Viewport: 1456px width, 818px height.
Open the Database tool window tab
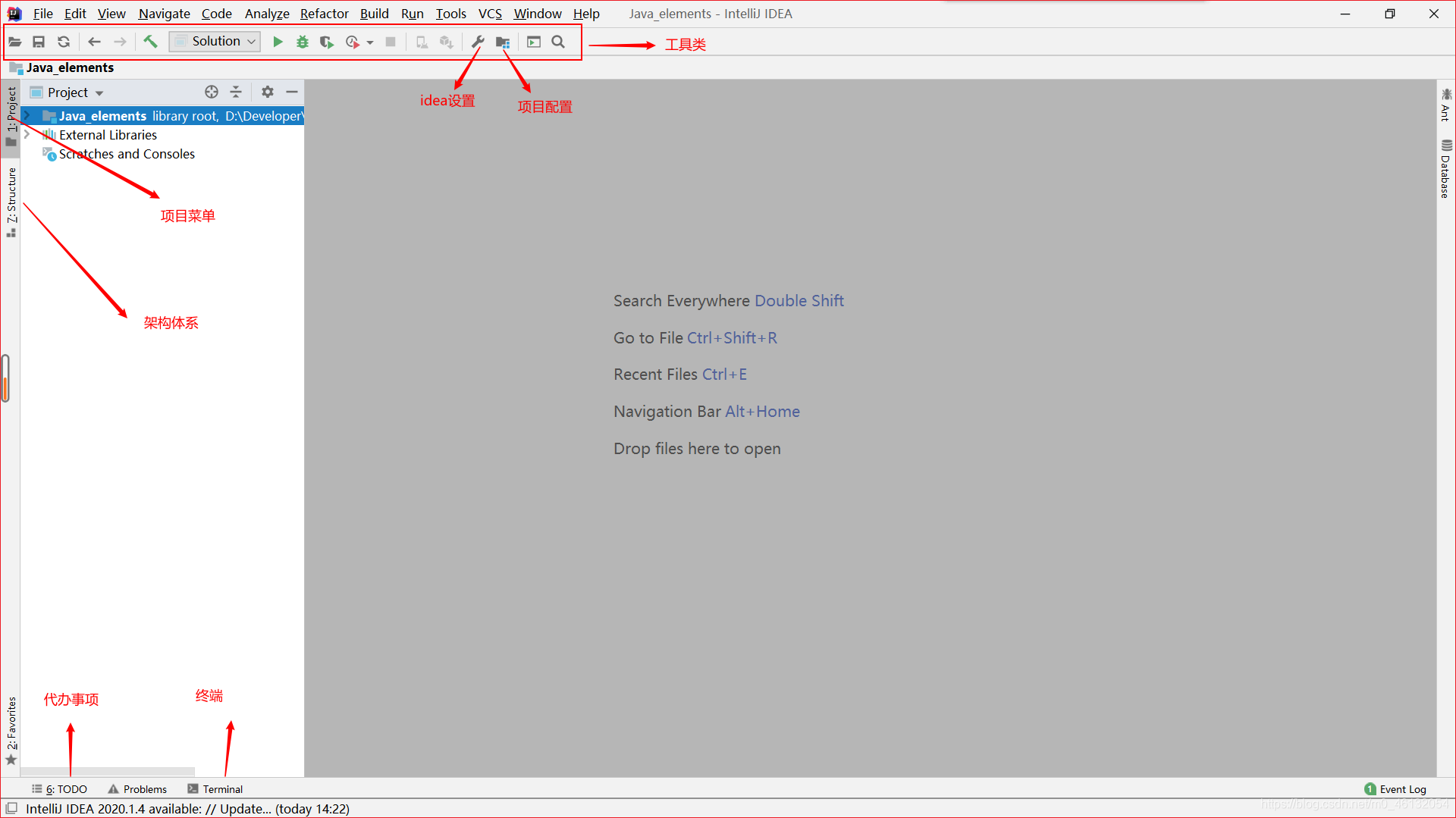click(x=1445, y=169)
